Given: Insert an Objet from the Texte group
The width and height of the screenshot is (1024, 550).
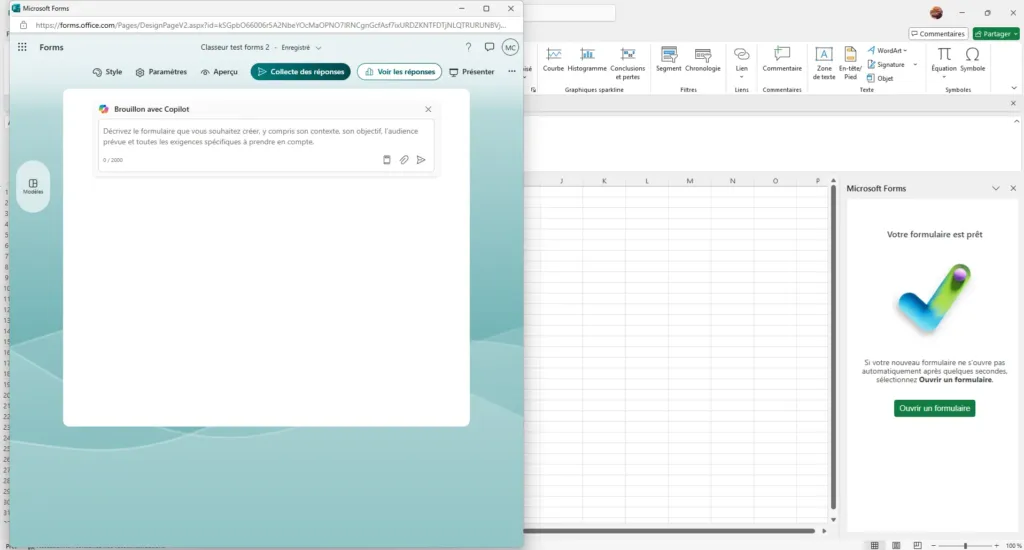Looking at the screenshot, I should [880, 78].
